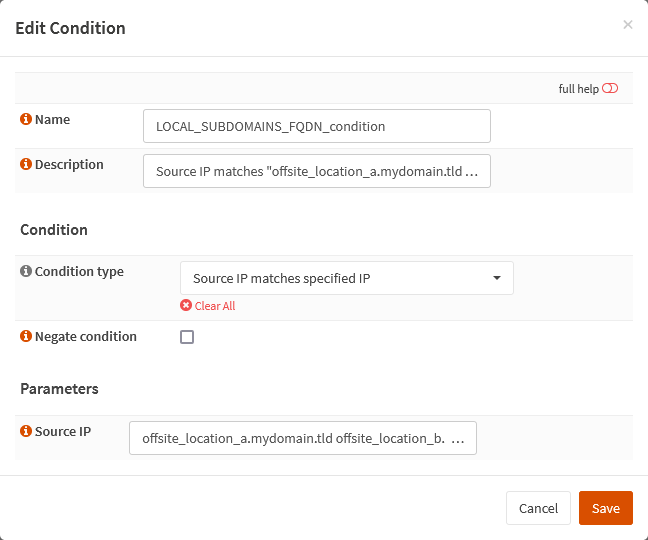648x540 pixels.
Task: Click the Source IP info icon
Action: pyautogui.click(x=26, y=432)
